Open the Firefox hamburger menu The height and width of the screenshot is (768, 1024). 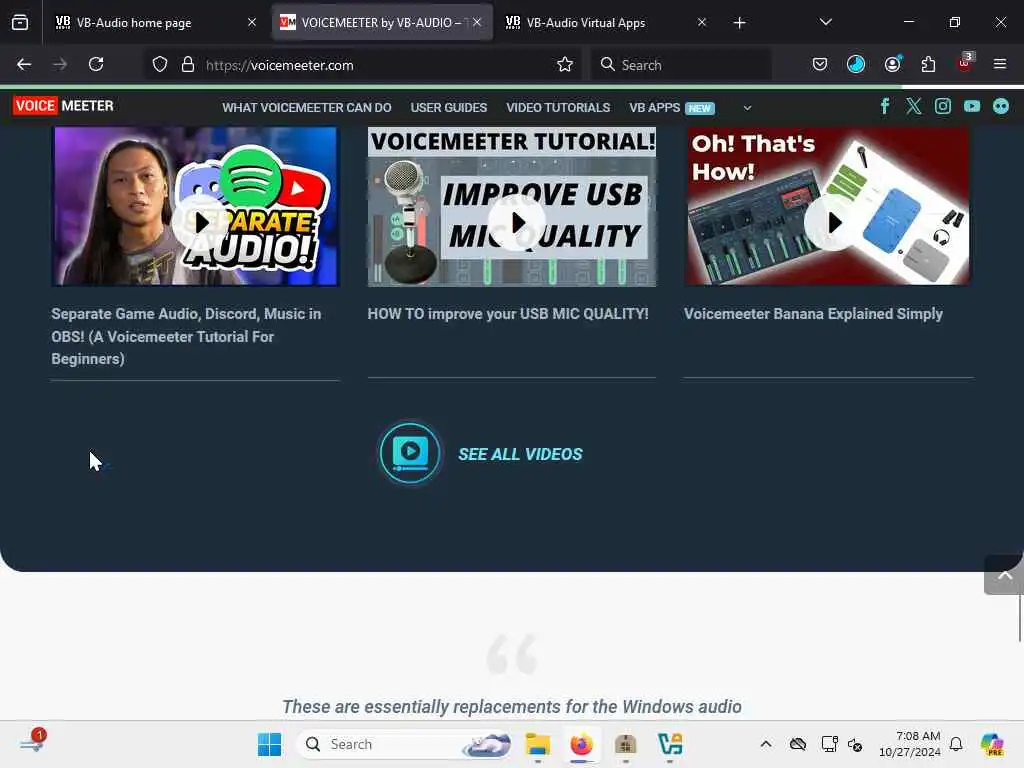1000,64
